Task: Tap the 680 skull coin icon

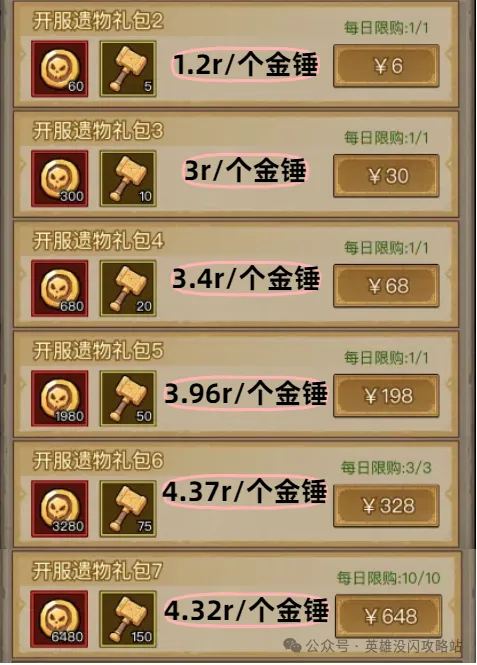Action: (x=60, y=288)
